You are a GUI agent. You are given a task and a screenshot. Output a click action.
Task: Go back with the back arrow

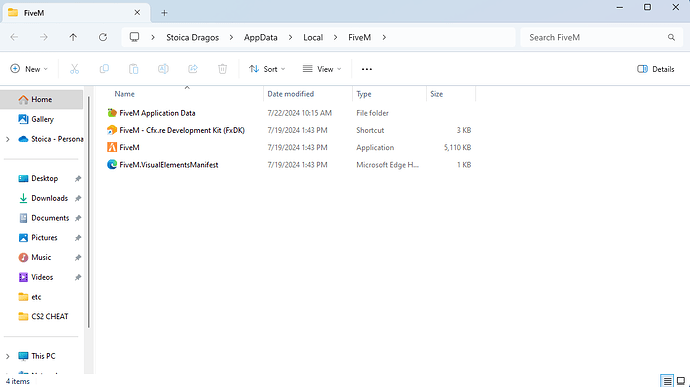(14, 37)
